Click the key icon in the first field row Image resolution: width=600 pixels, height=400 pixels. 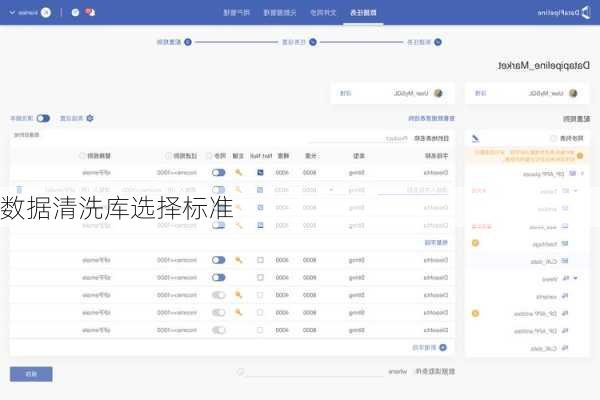coord(238,173)
